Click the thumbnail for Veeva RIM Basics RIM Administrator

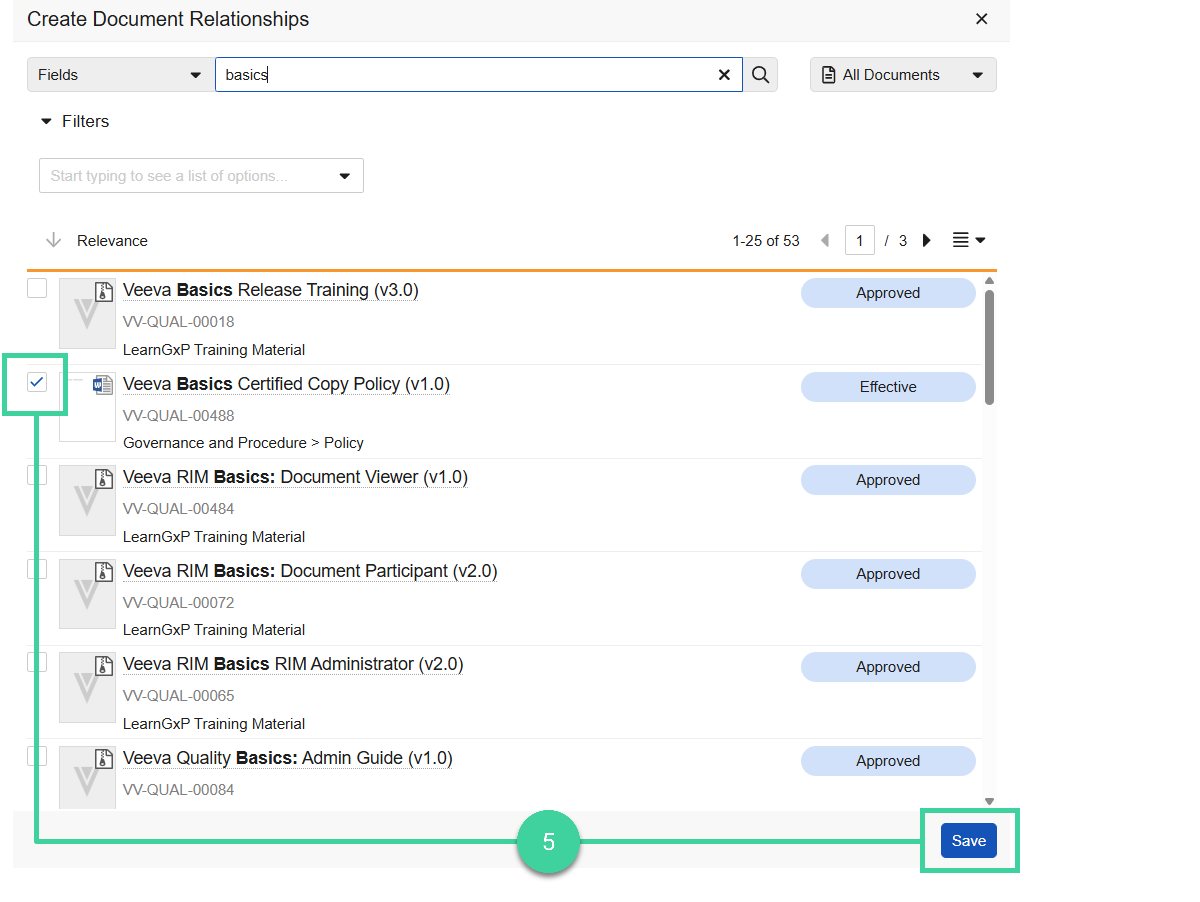click(87, 687)
